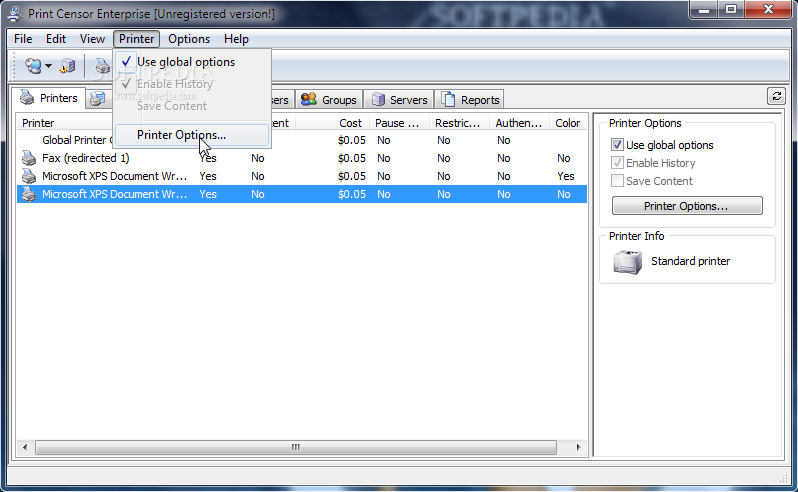Click the window resize grip in status bar

coord(783,478)
